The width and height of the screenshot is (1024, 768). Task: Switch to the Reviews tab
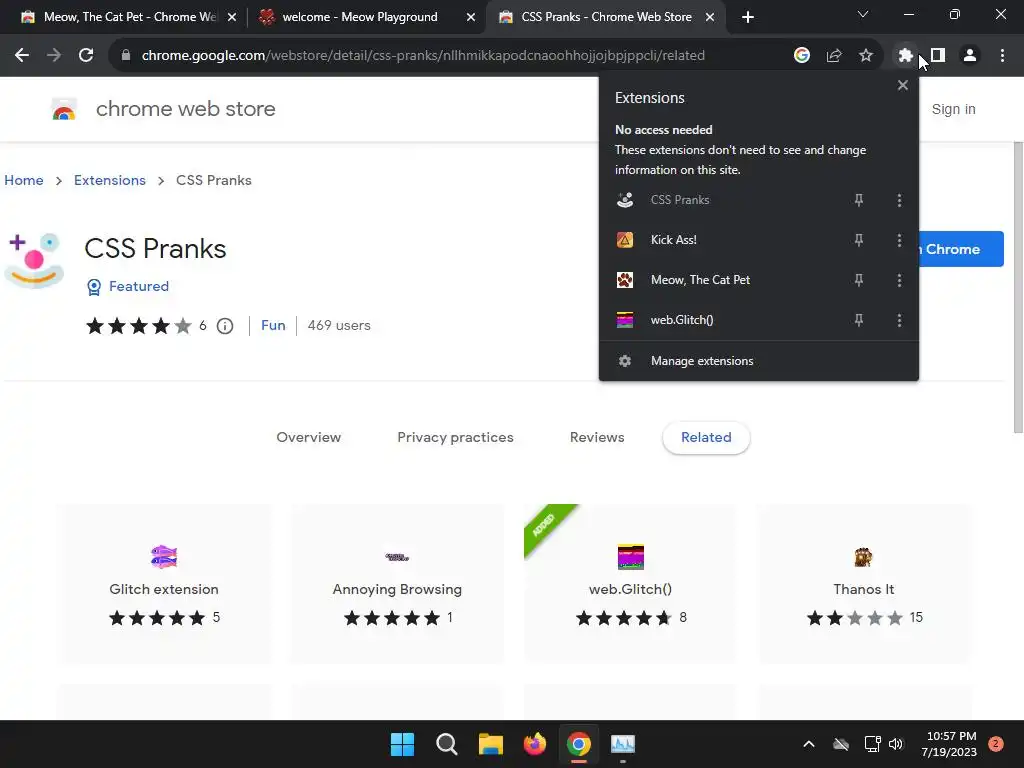pos(597,438)
